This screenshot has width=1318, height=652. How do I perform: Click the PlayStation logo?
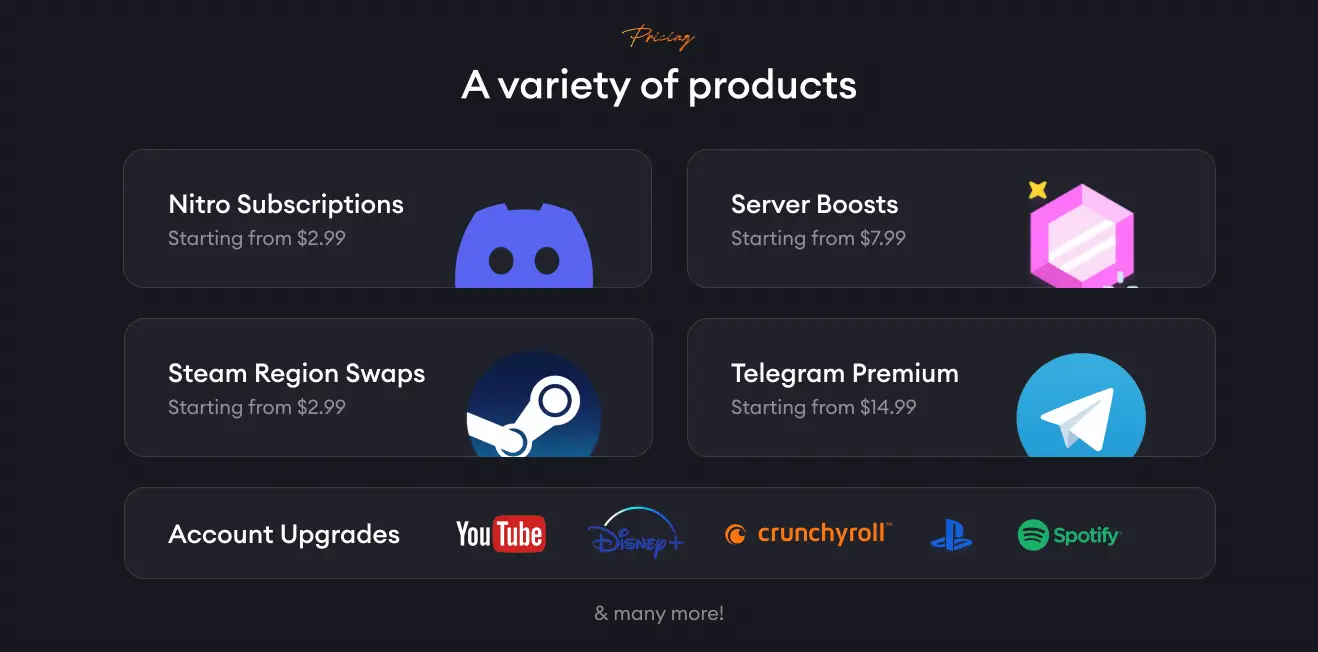(951, 535)
